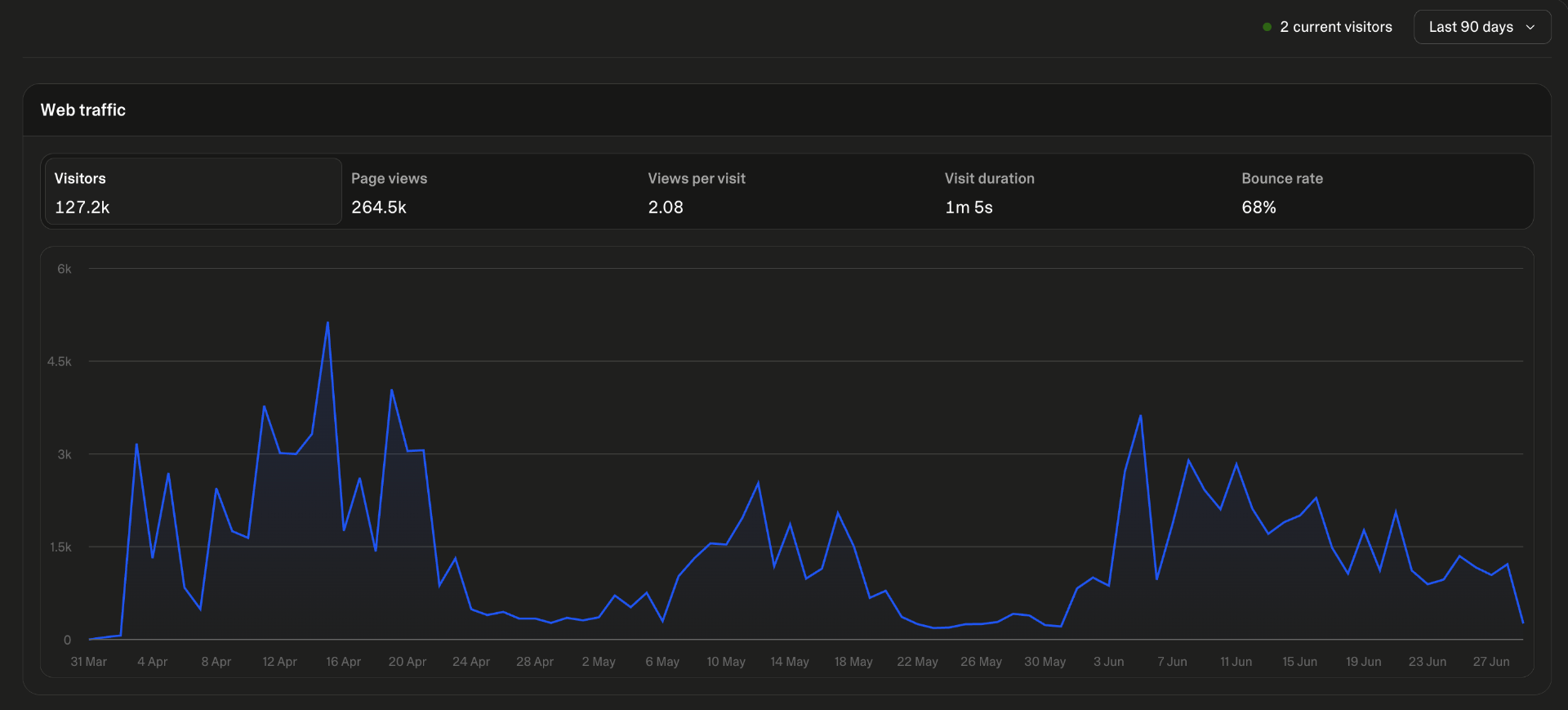Click the 6k y-axis label
The width and height of the screenshot is (1568, 710).
click(65, 269)
